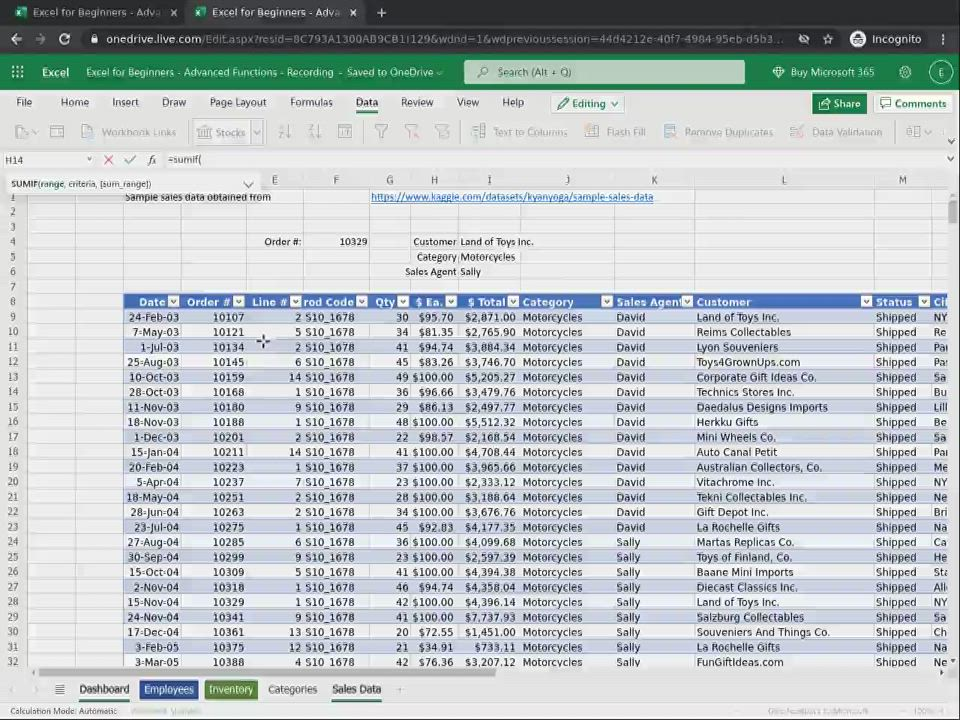Expand the Stocks data types dropdown arrow
Image resolution: width=960 pixels, height=720 pixels.
[258, 132]
